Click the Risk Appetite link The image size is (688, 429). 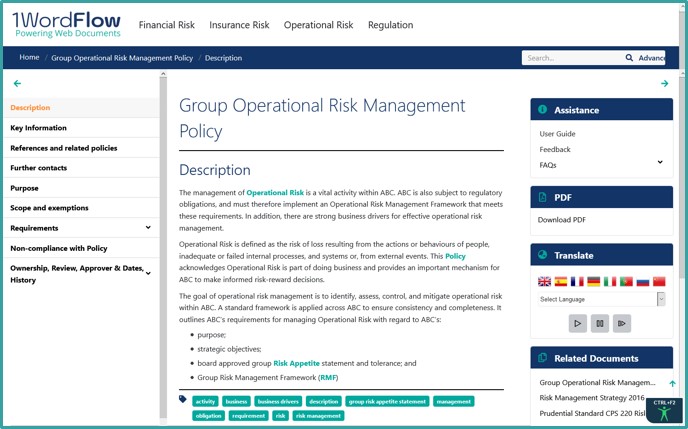pyautogui.click(x=297, y=363)
